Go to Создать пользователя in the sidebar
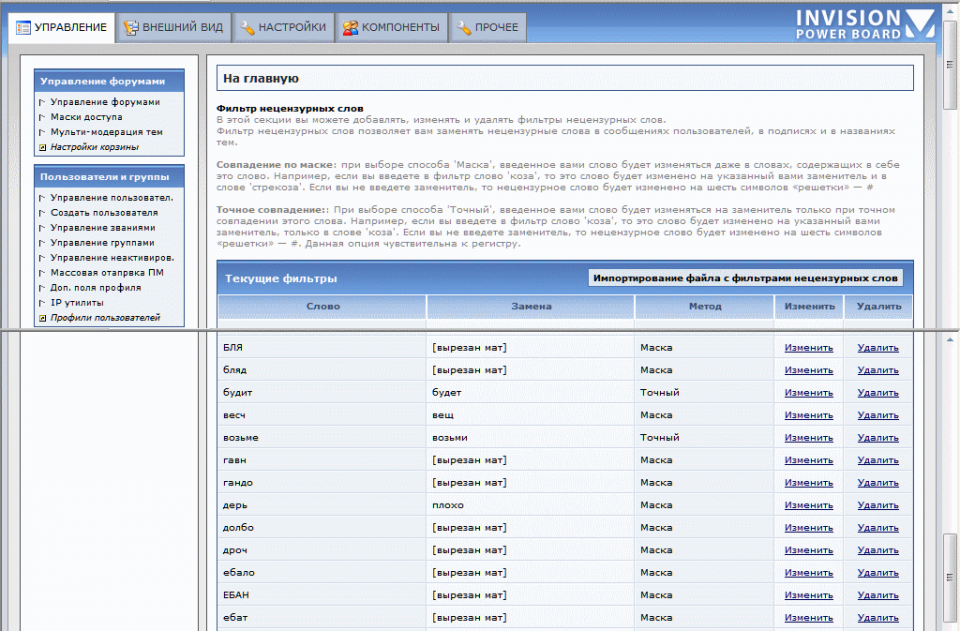This screenshot has width=960, height=631. 104,212
